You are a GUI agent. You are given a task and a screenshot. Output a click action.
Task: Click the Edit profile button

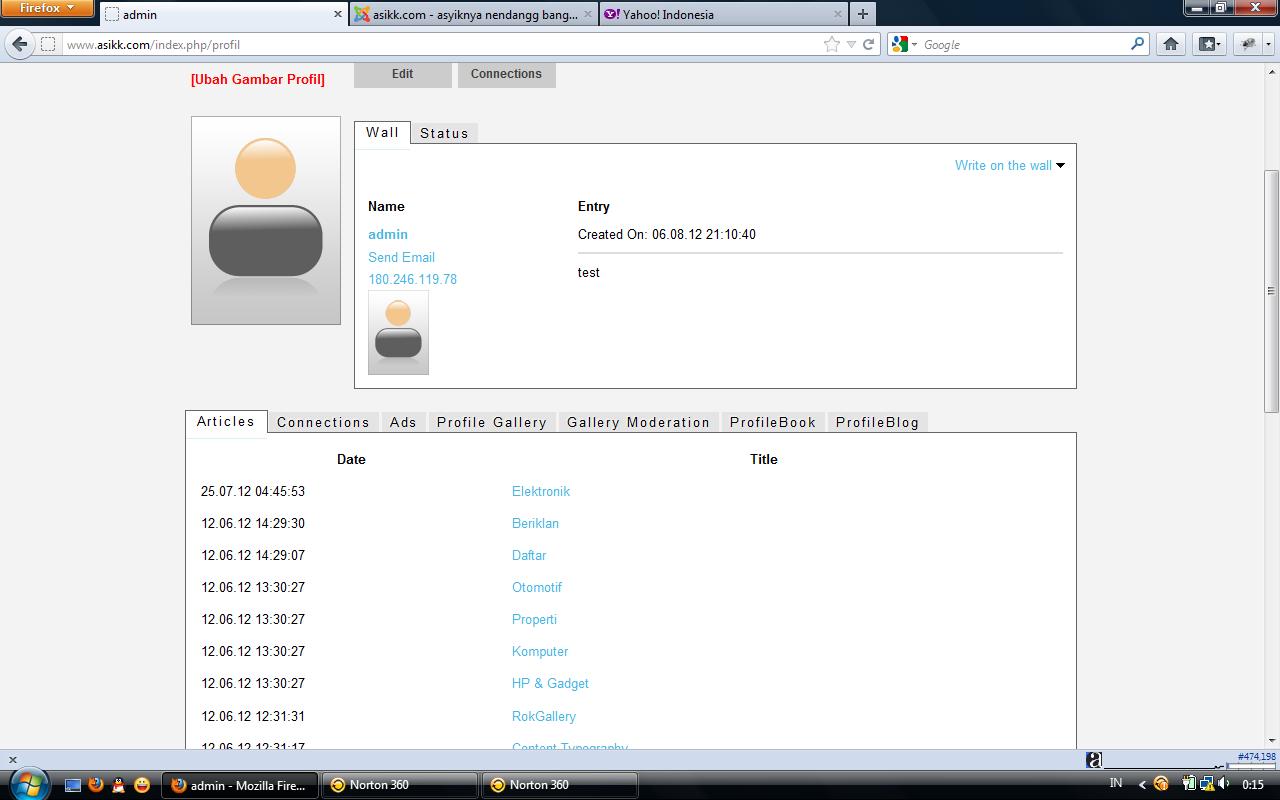[x=402, y=74]
